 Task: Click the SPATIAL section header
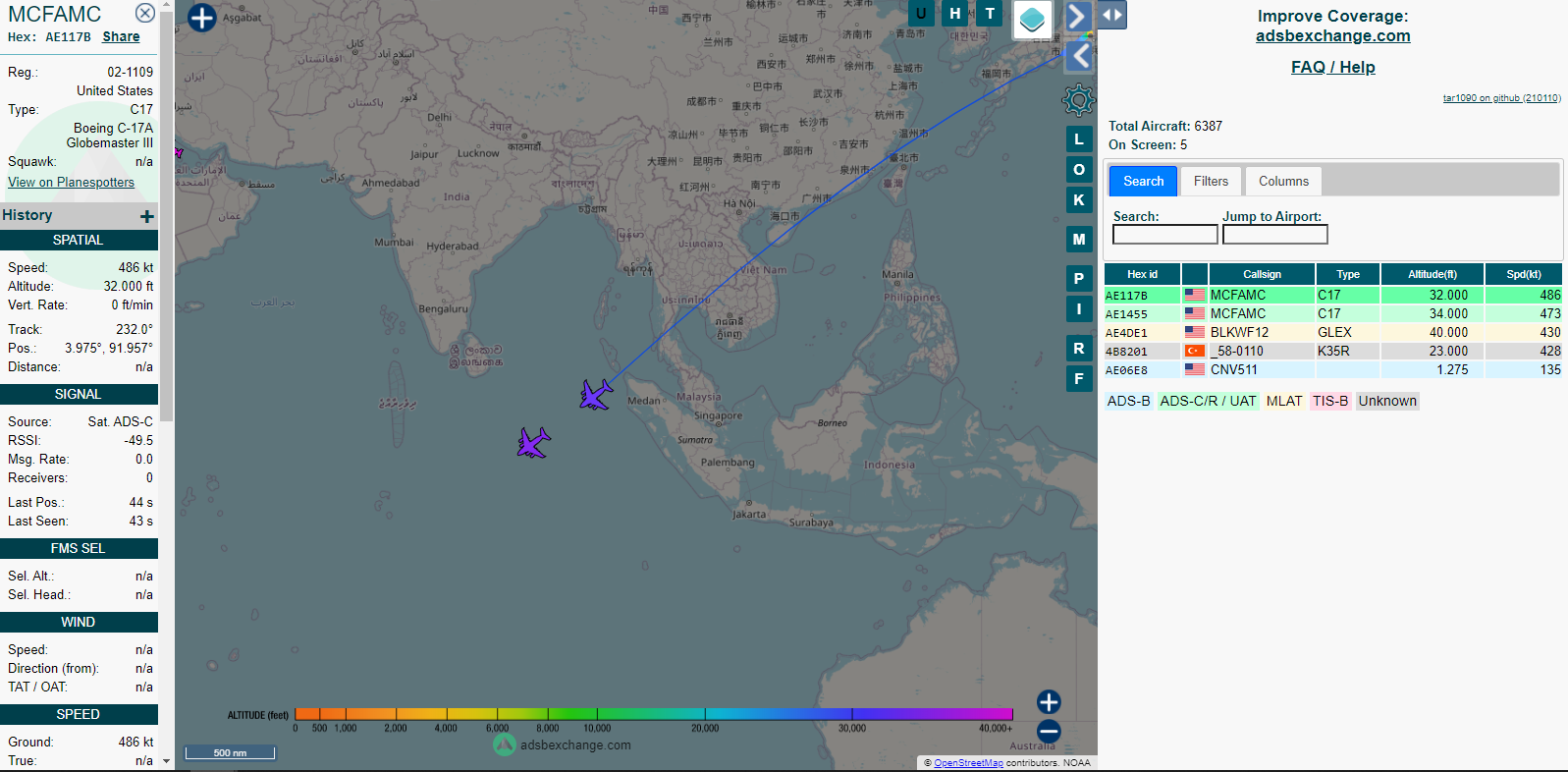click(79, 240)
